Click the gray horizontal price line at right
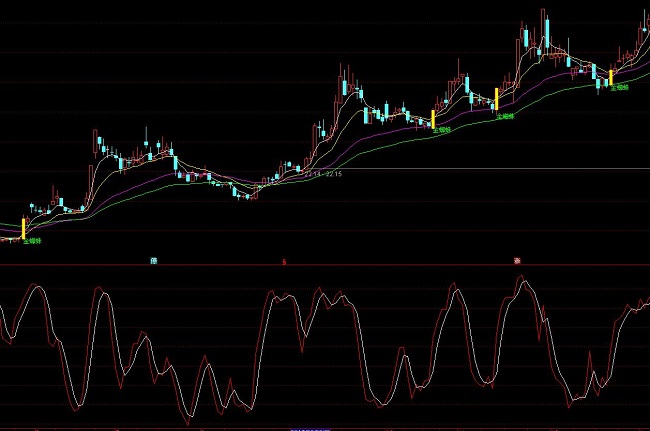 (x=500, y=169)
